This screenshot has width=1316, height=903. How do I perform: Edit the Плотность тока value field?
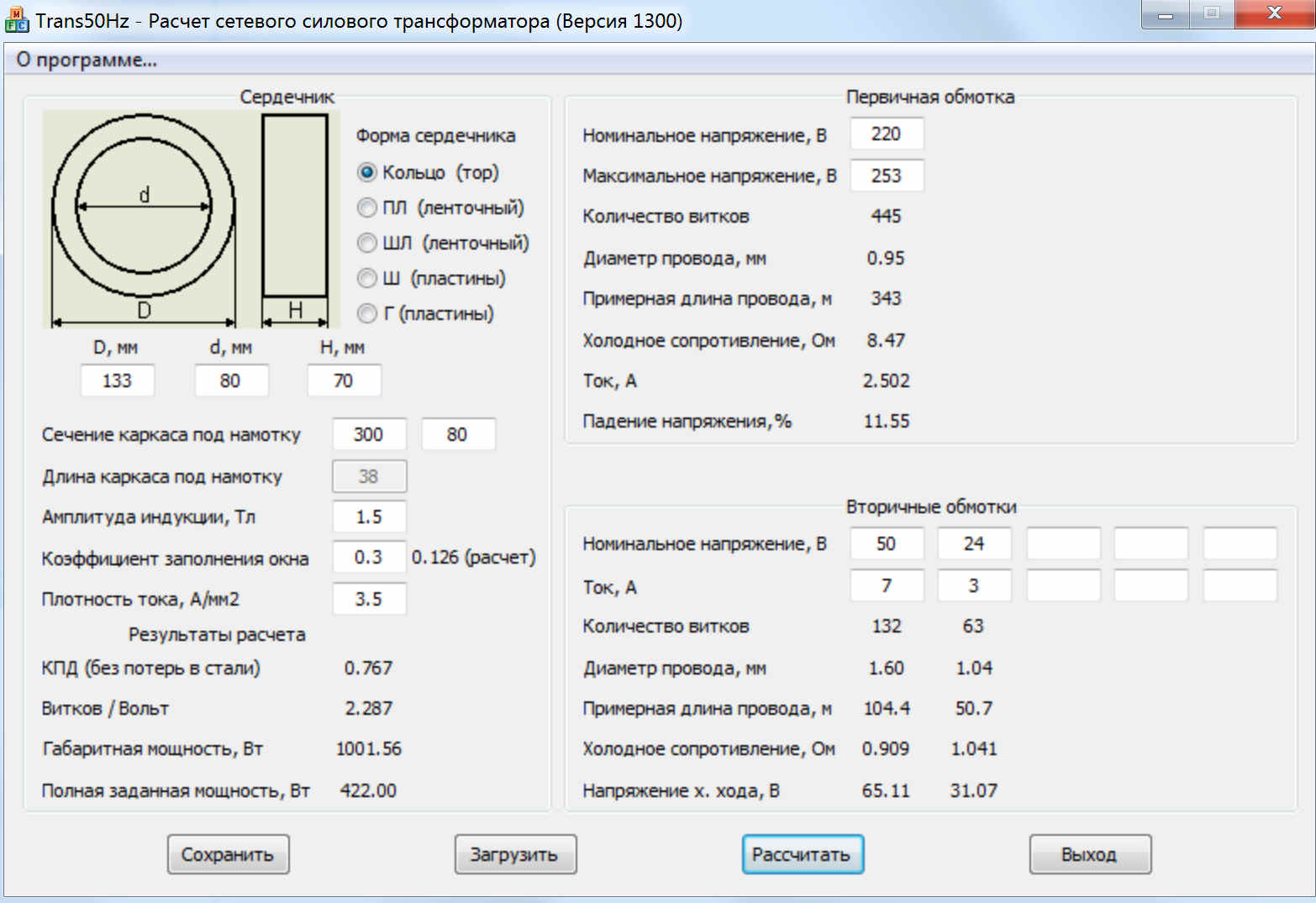369,599
